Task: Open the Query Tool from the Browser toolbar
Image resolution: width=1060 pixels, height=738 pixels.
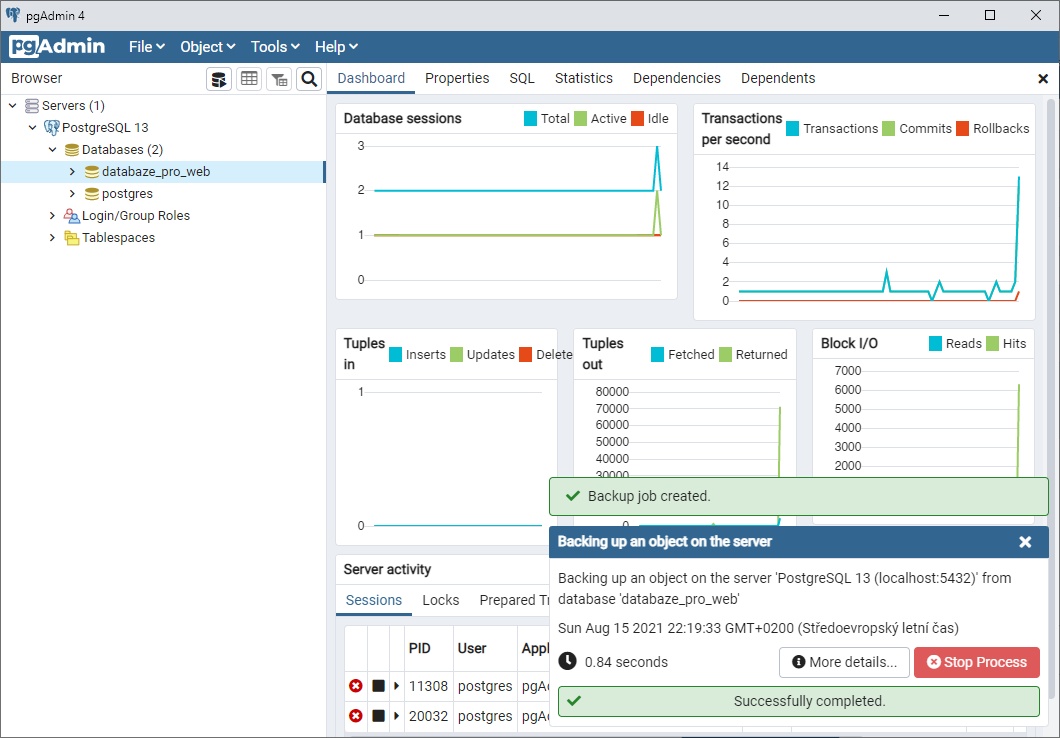Action: 219,78
